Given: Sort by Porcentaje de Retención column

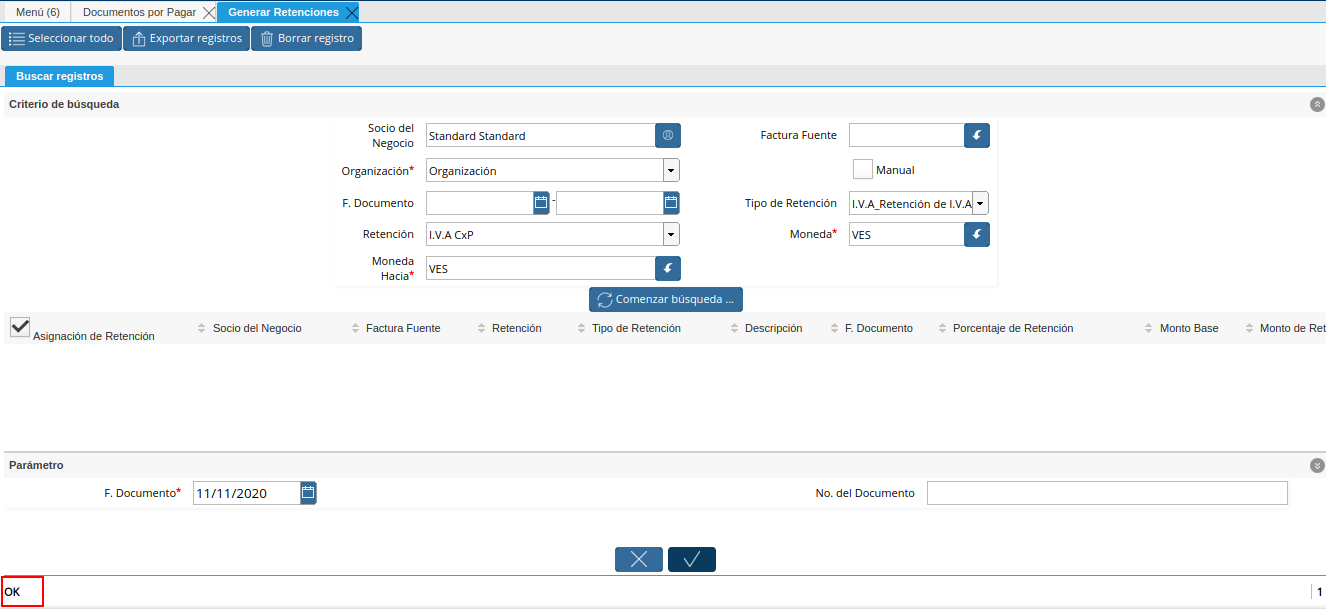Looking at the screenshot, I should (1013, 328).
